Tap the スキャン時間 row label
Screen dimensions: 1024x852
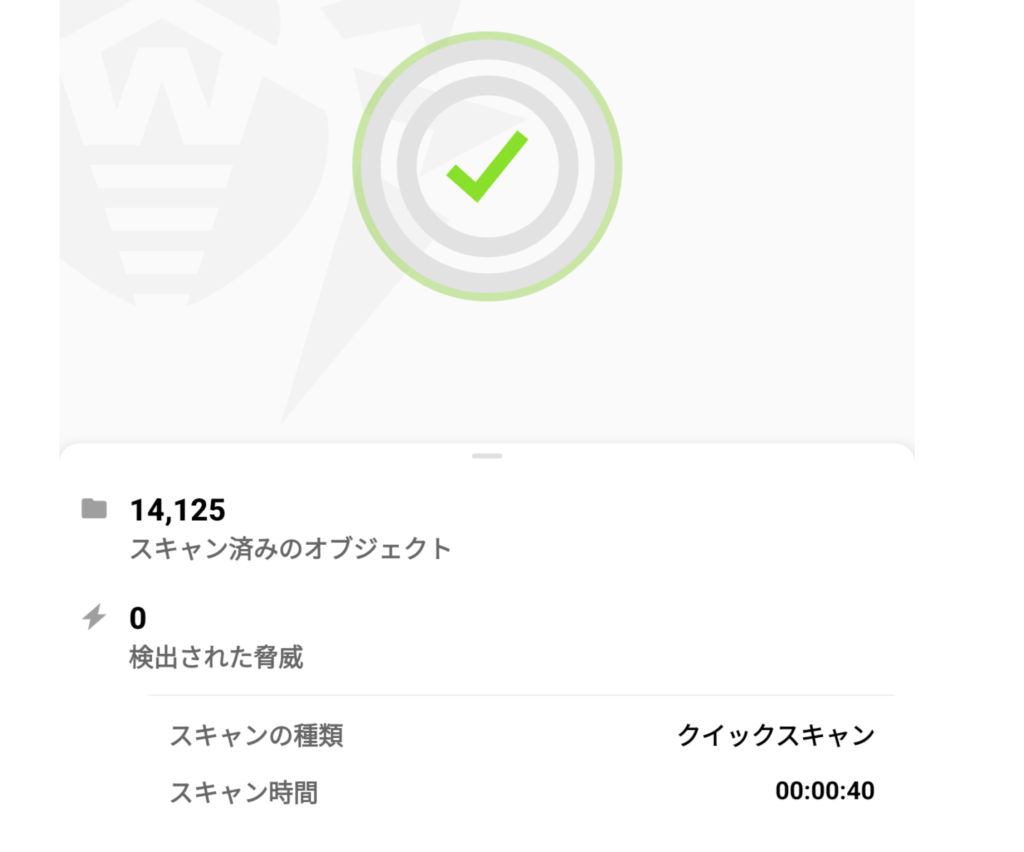coord(244,793)
